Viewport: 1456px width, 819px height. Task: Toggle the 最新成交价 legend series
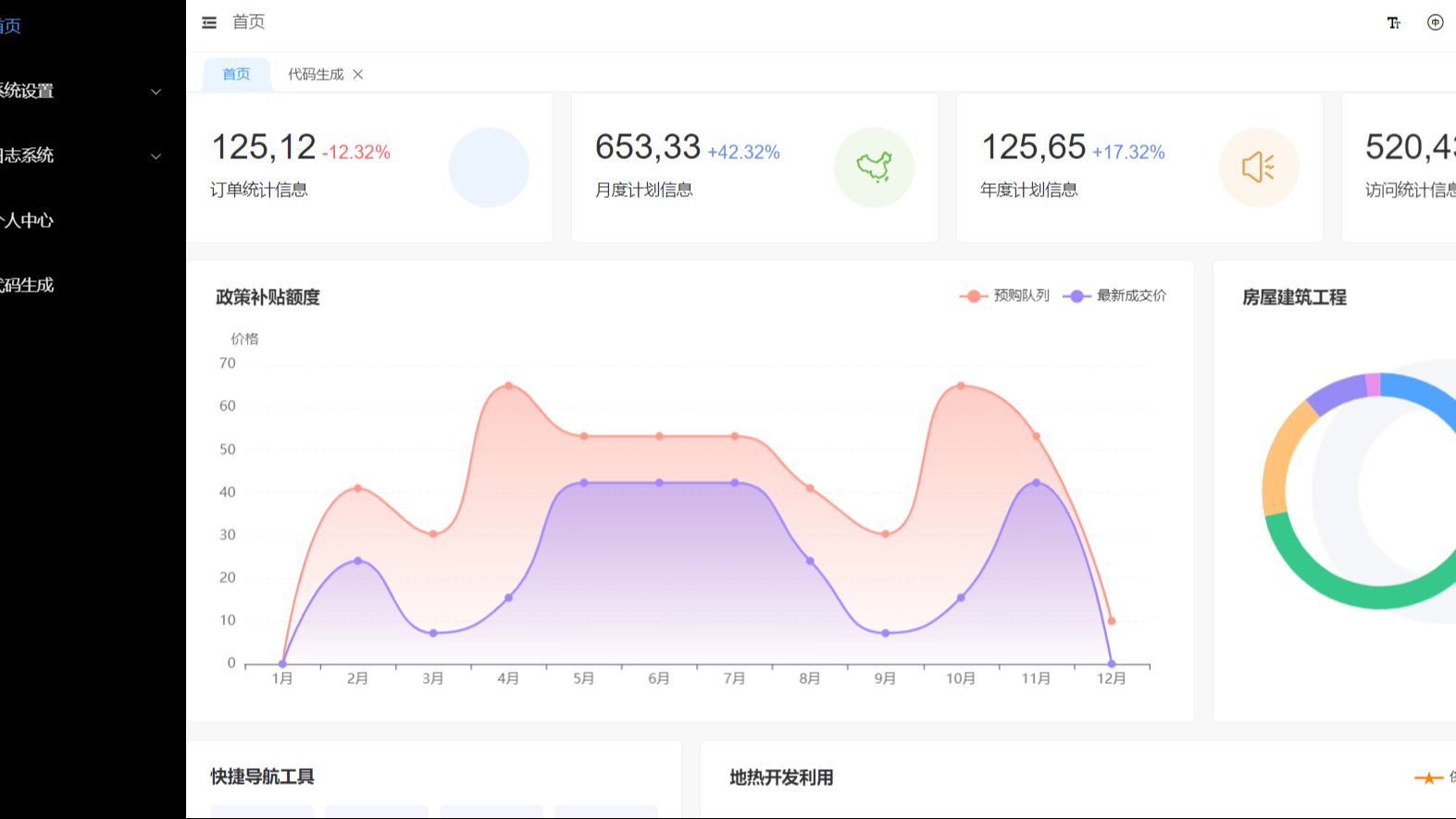[1114, 296]
